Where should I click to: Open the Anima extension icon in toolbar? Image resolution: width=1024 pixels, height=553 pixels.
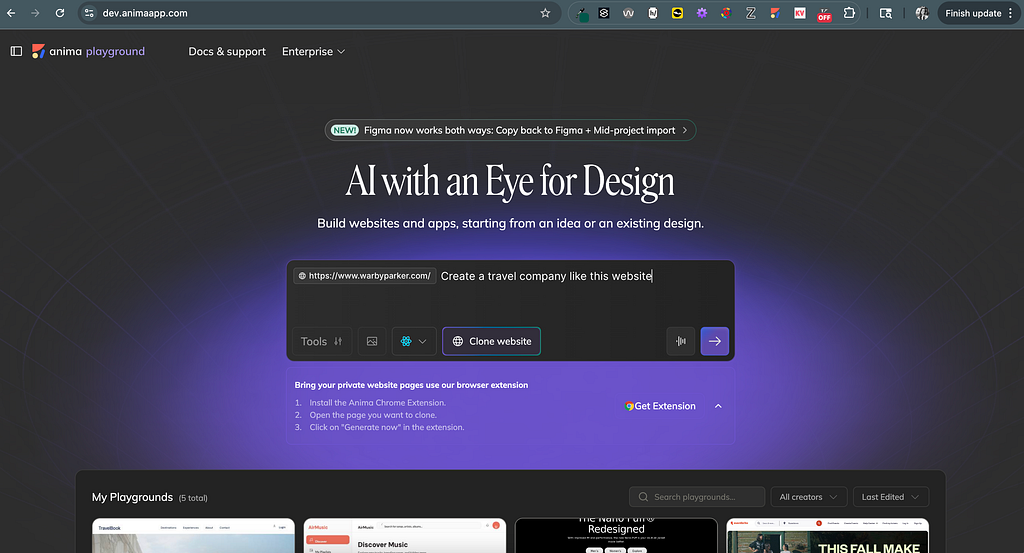pyautogui.click(x=775, y=13)
